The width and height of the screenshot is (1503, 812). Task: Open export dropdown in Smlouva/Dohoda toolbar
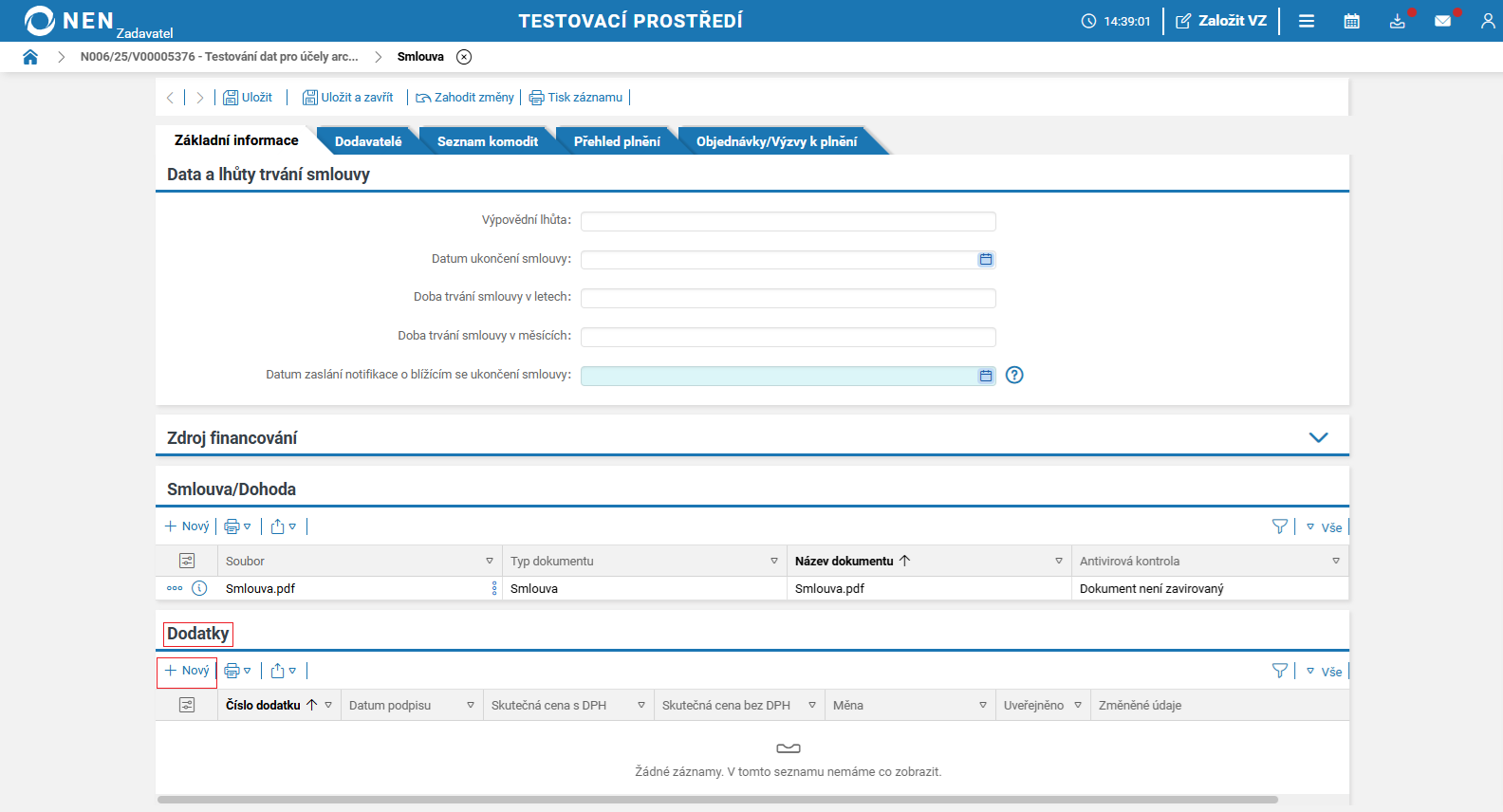click(284, 526)
